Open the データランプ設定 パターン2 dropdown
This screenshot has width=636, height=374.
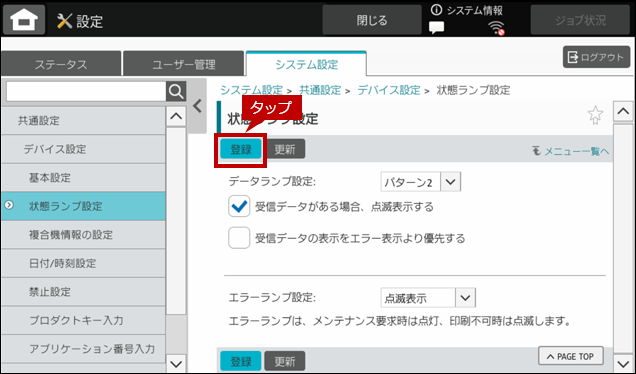tap(421, 182)
